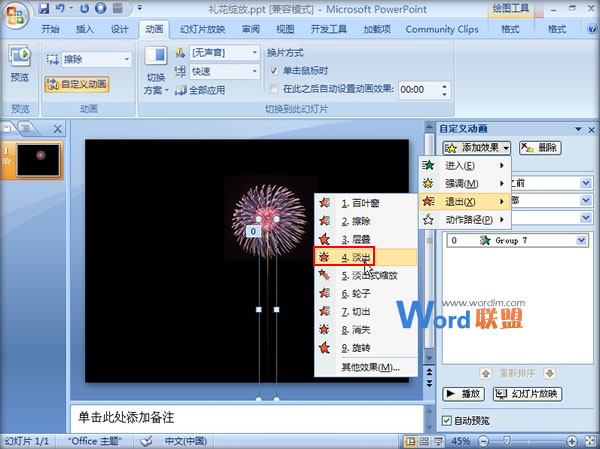600x449 pixels.
Task: Toggle the 自动预览 checkbox
Action: (x=447, y=421)
